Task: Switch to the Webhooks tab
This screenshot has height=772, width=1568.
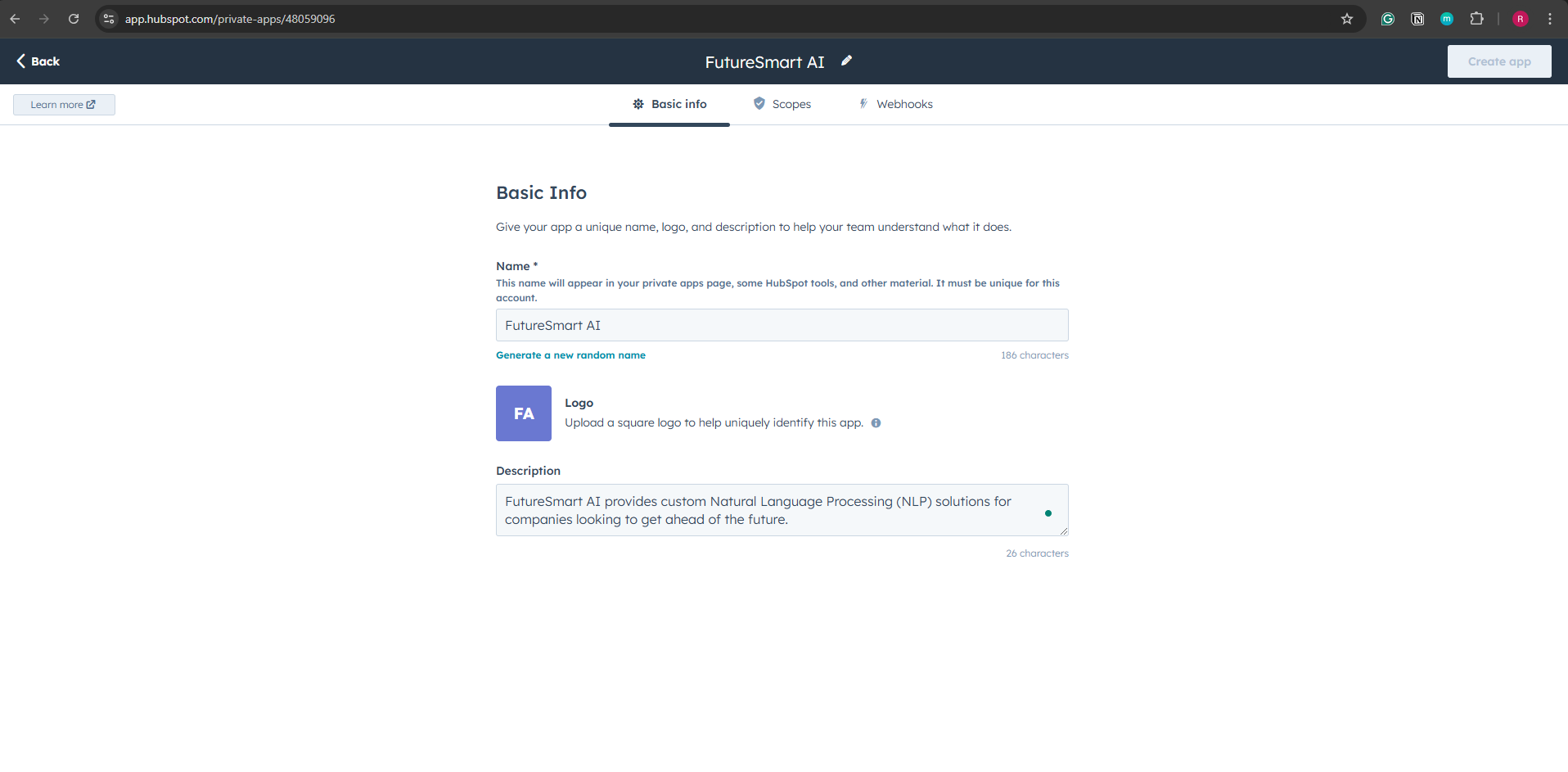Action: tap(895, 104)
